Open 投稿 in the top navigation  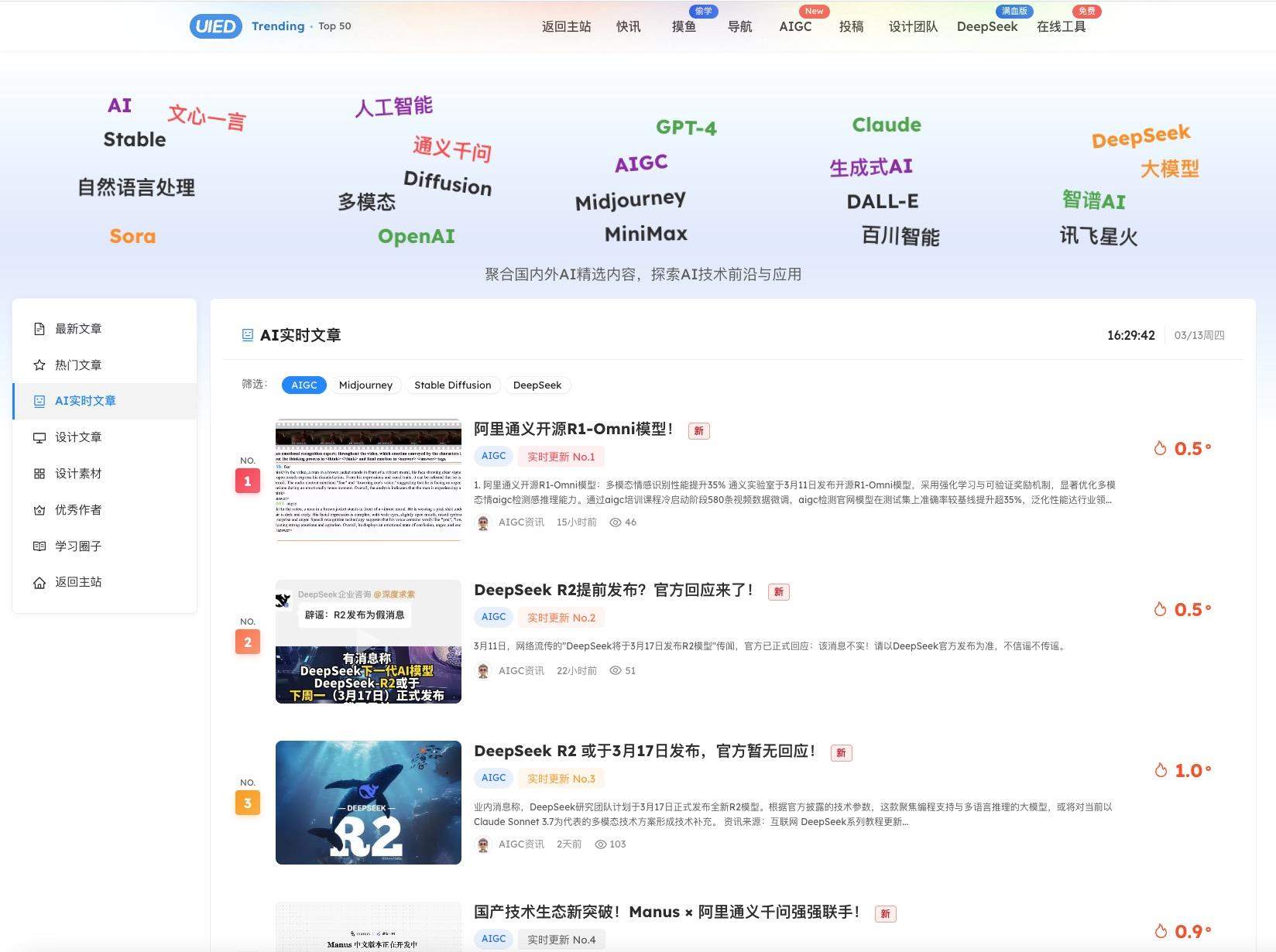[x=851, y=26]
